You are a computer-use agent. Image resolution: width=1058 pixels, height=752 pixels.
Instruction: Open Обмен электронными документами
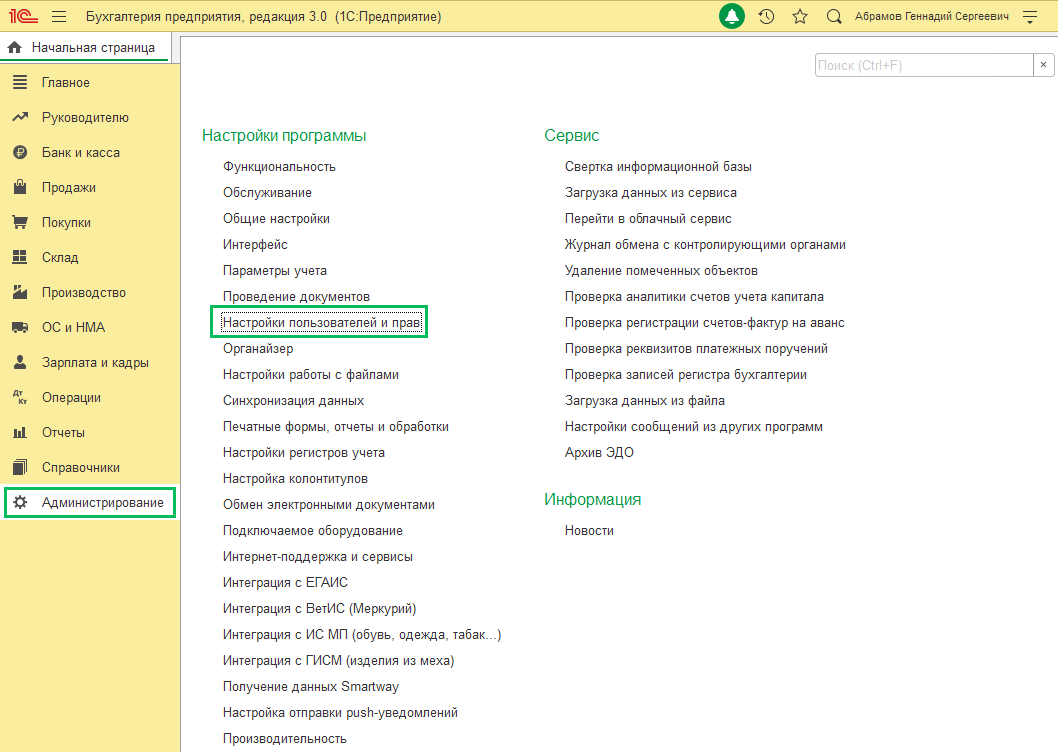pos(329,505)
